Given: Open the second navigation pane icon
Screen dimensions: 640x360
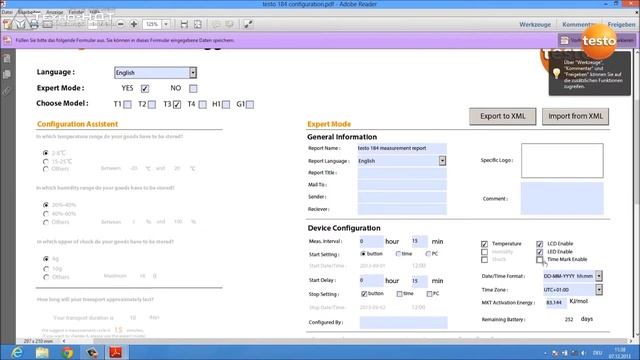Looking at the screenshot, I should (x=7, y=74).
